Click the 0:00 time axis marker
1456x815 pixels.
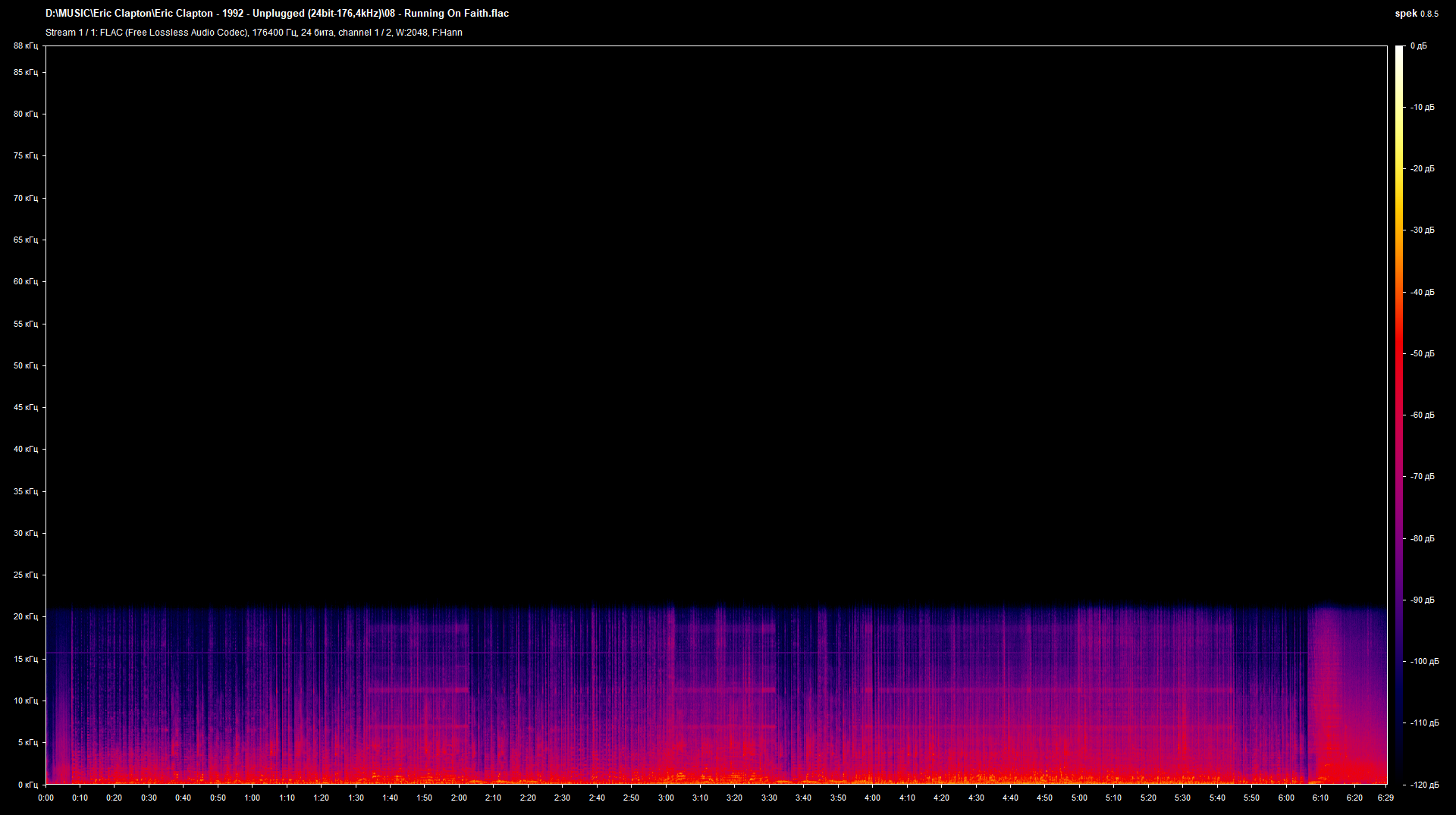point(45,798)
